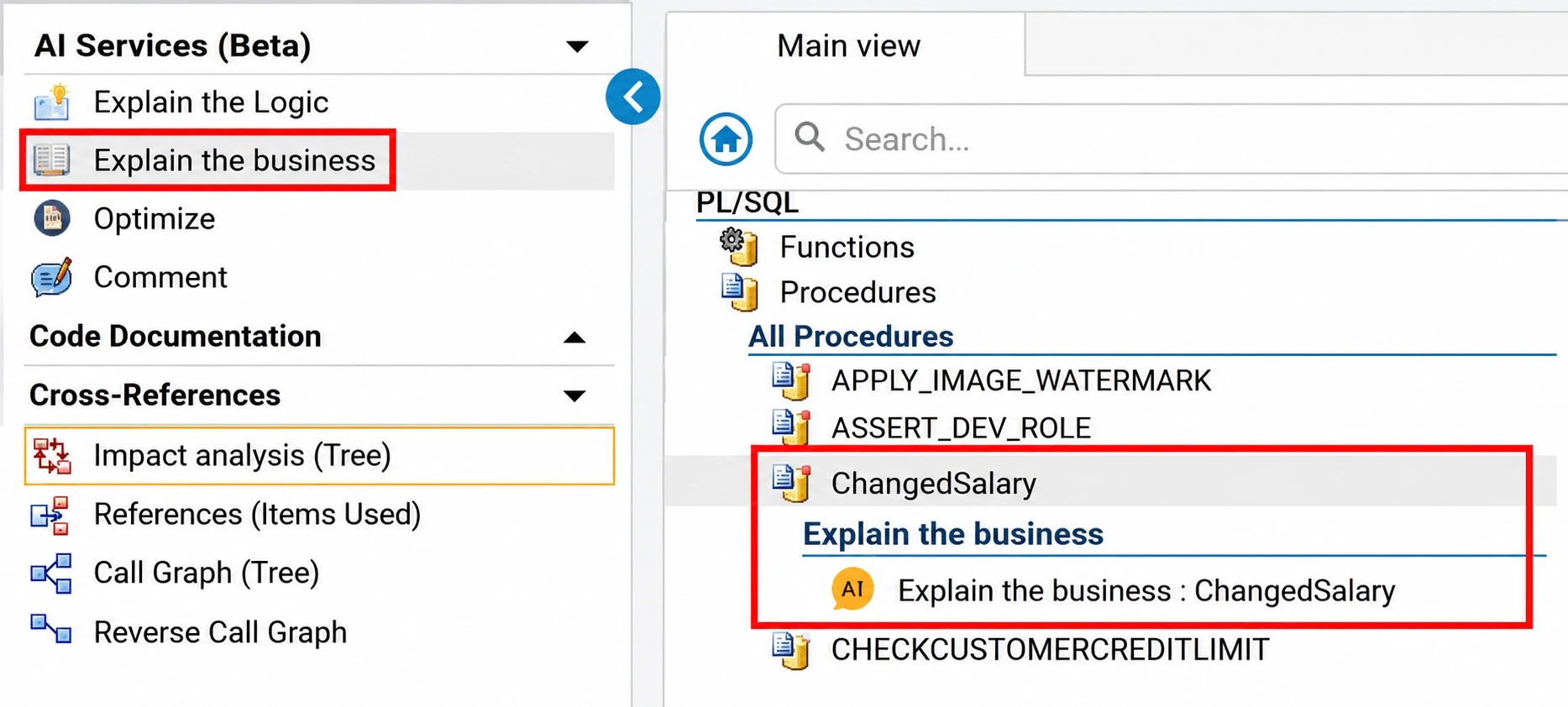Collapse the AI Services (Beta) section arrow
Viewport: 1568px width, 707px height.
577,46
